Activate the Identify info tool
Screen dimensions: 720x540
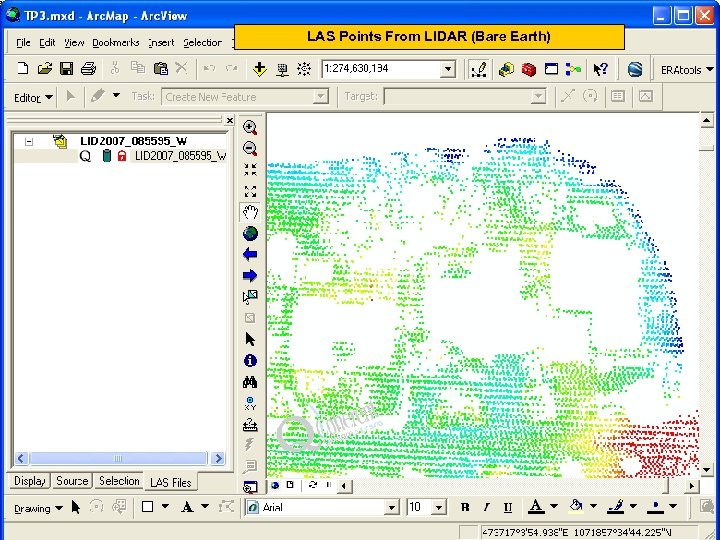[250, 360]
